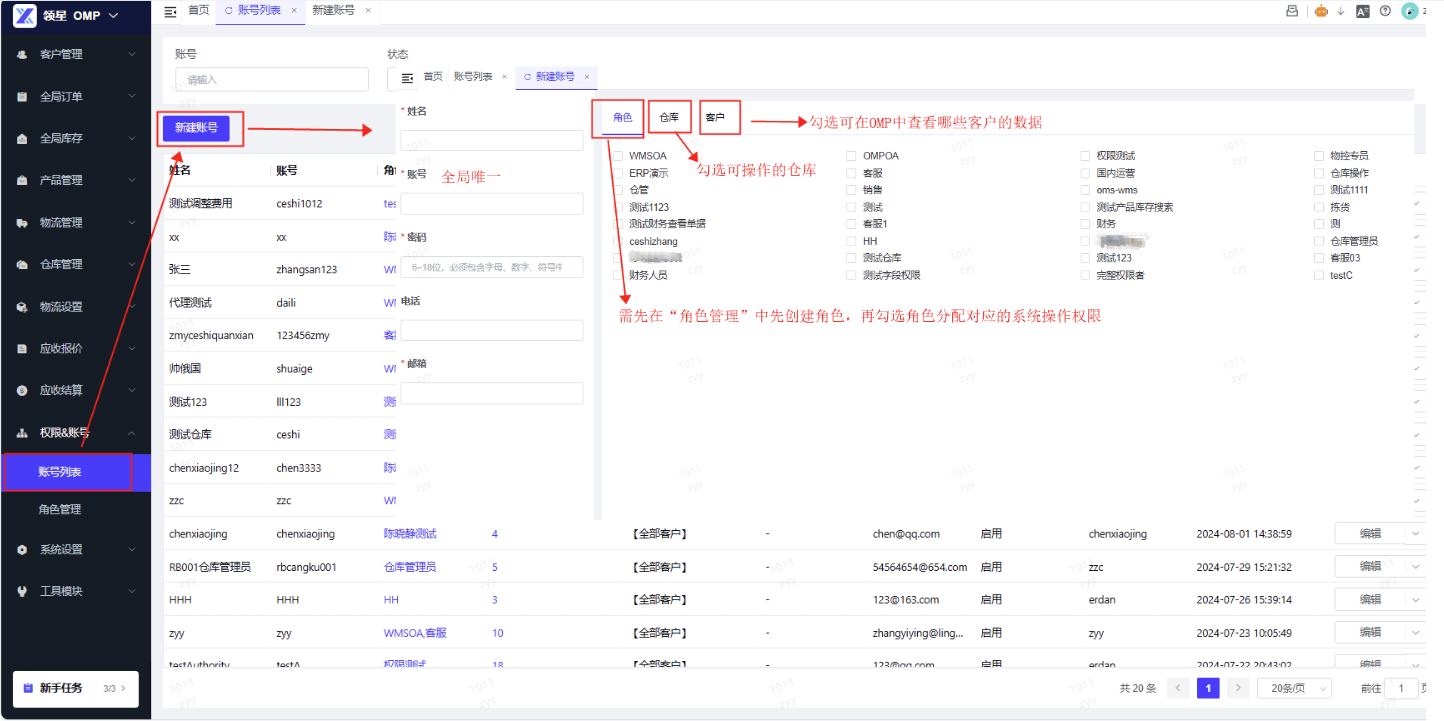
Task: Click the 仓库管理 sidebar icon
Action: [22, 265]
